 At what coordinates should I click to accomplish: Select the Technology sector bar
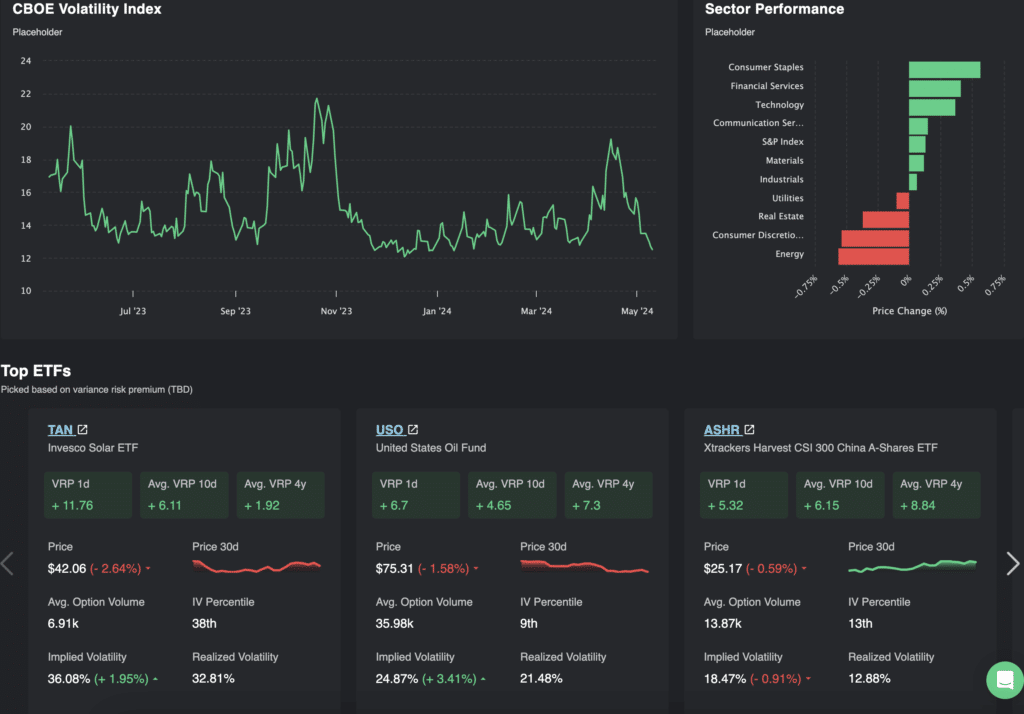932,107
